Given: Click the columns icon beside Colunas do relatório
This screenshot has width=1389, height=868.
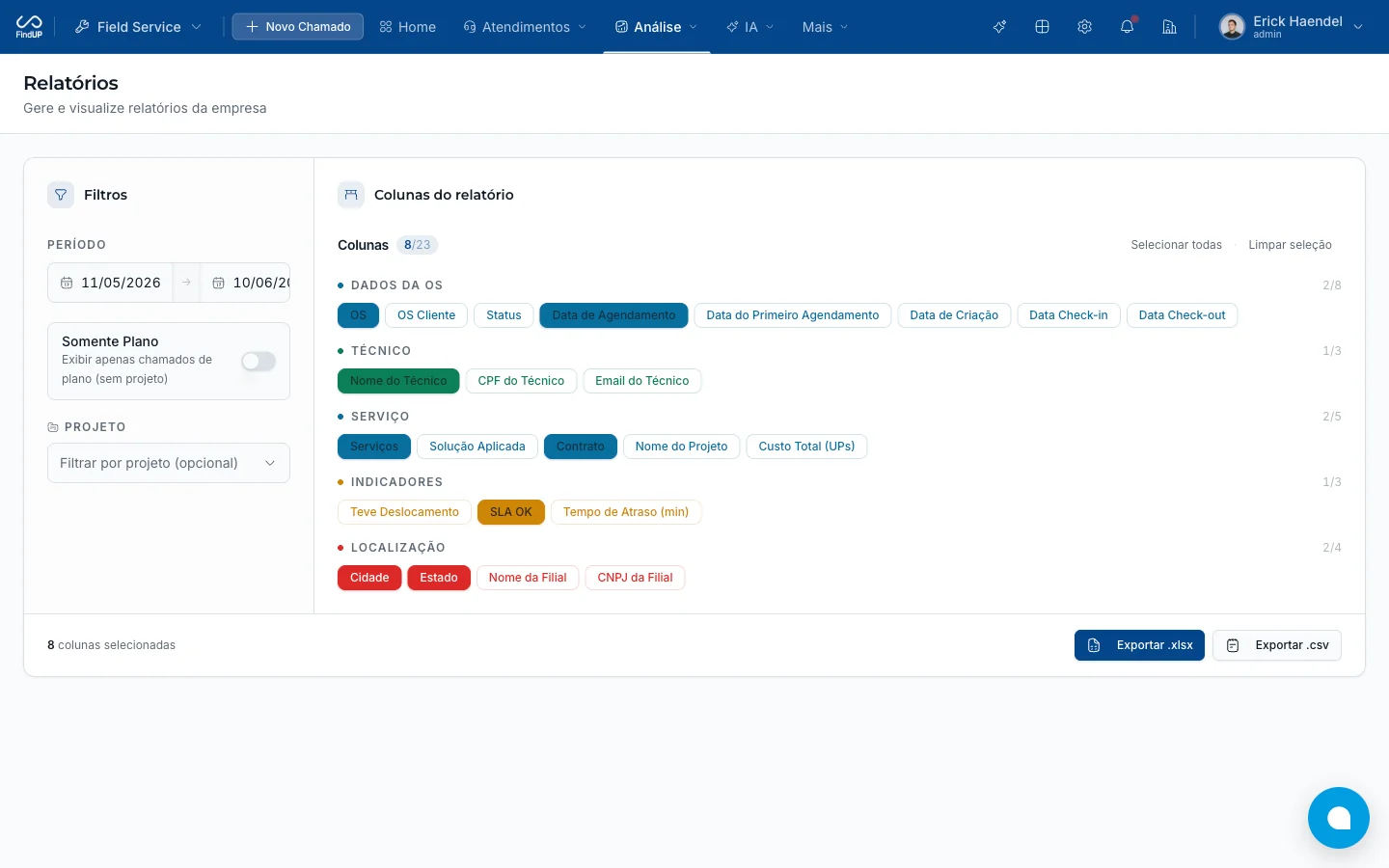Looking at the screenshot, I should point(351,195).
